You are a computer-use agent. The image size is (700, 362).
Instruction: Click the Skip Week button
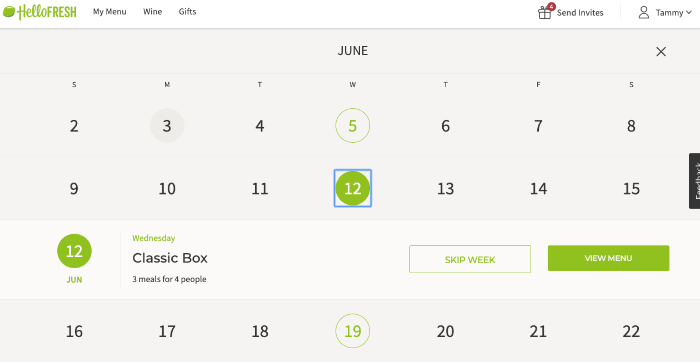470,259
